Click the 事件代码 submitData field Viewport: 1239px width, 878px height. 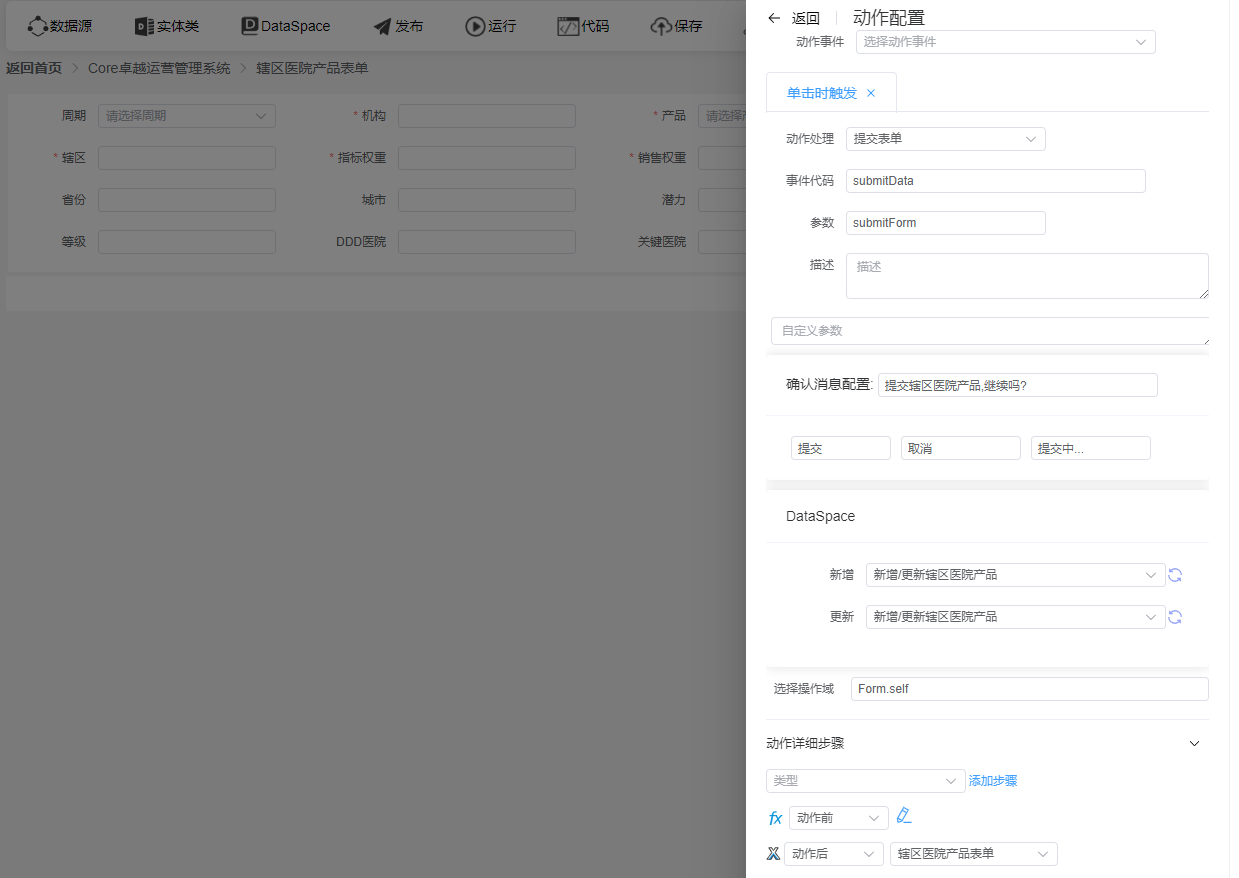pos(996,181)
